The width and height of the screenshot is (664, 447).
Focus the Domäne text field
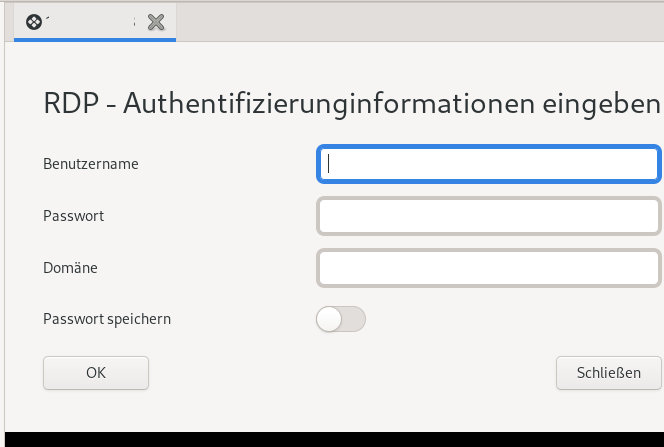click(488, 268)
